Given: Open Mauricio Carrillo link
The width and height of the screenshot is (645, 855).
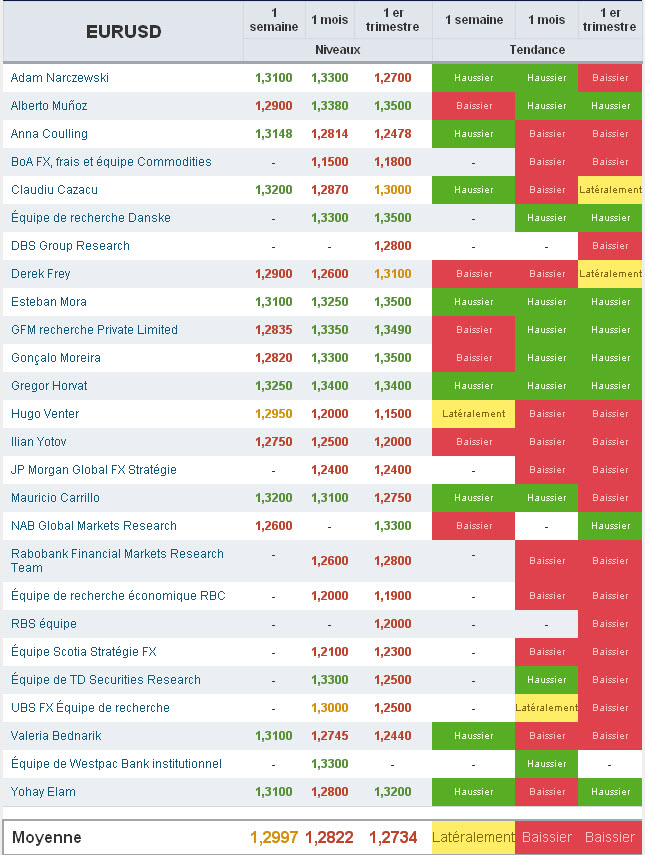Looking at the screenshot, I should [55, 498].
